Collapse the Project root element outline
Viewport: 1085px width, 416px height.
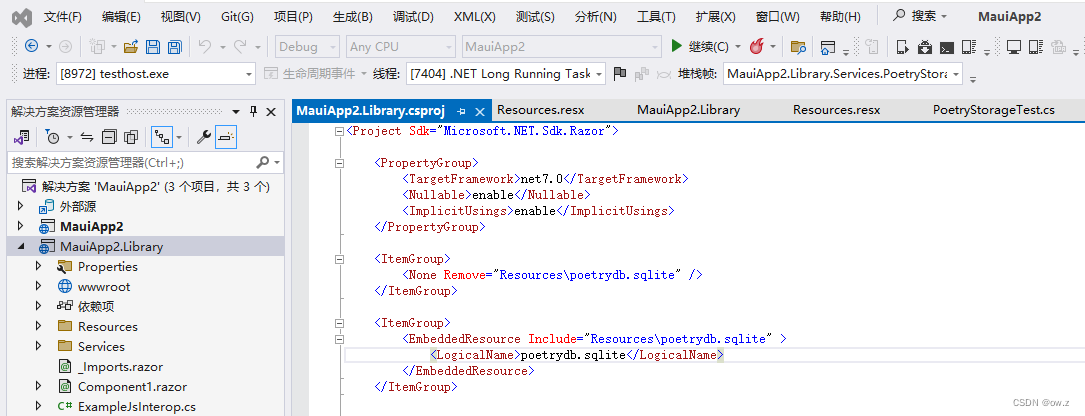(x=339, y=132)
